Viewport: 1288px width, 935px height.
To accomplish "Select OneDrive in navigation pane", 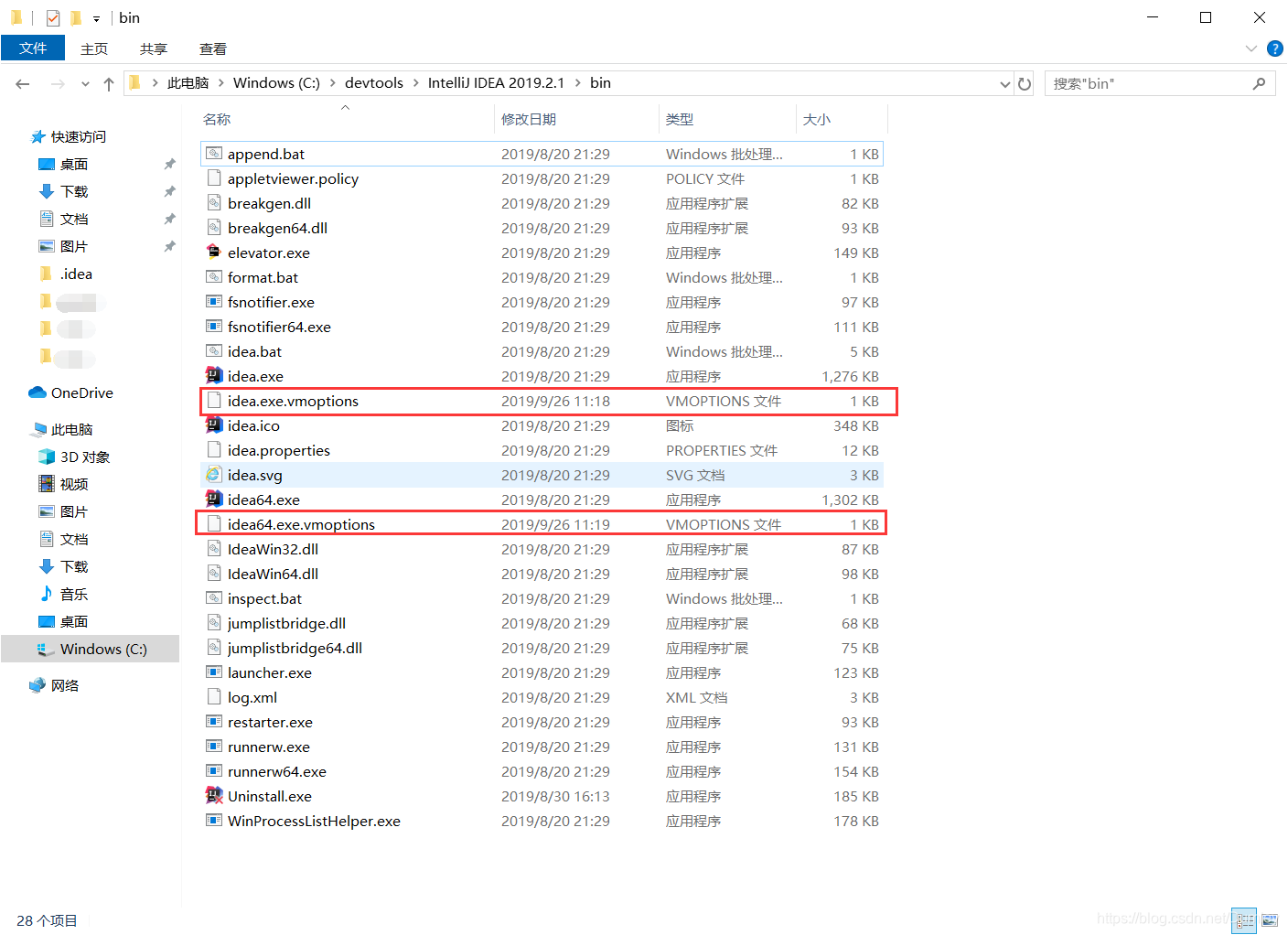I will 82,393.
